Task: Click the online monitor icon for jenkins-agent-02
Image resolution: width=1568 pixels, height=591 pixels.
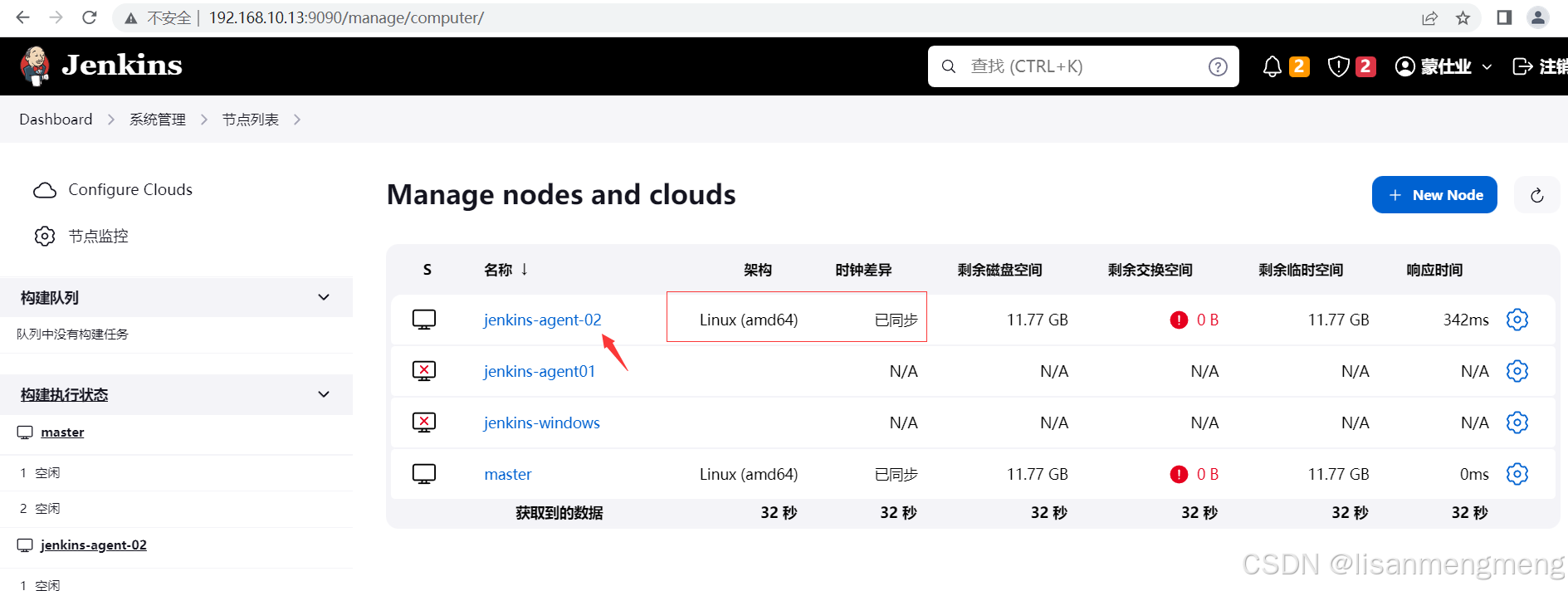Action: click(424, 320)
